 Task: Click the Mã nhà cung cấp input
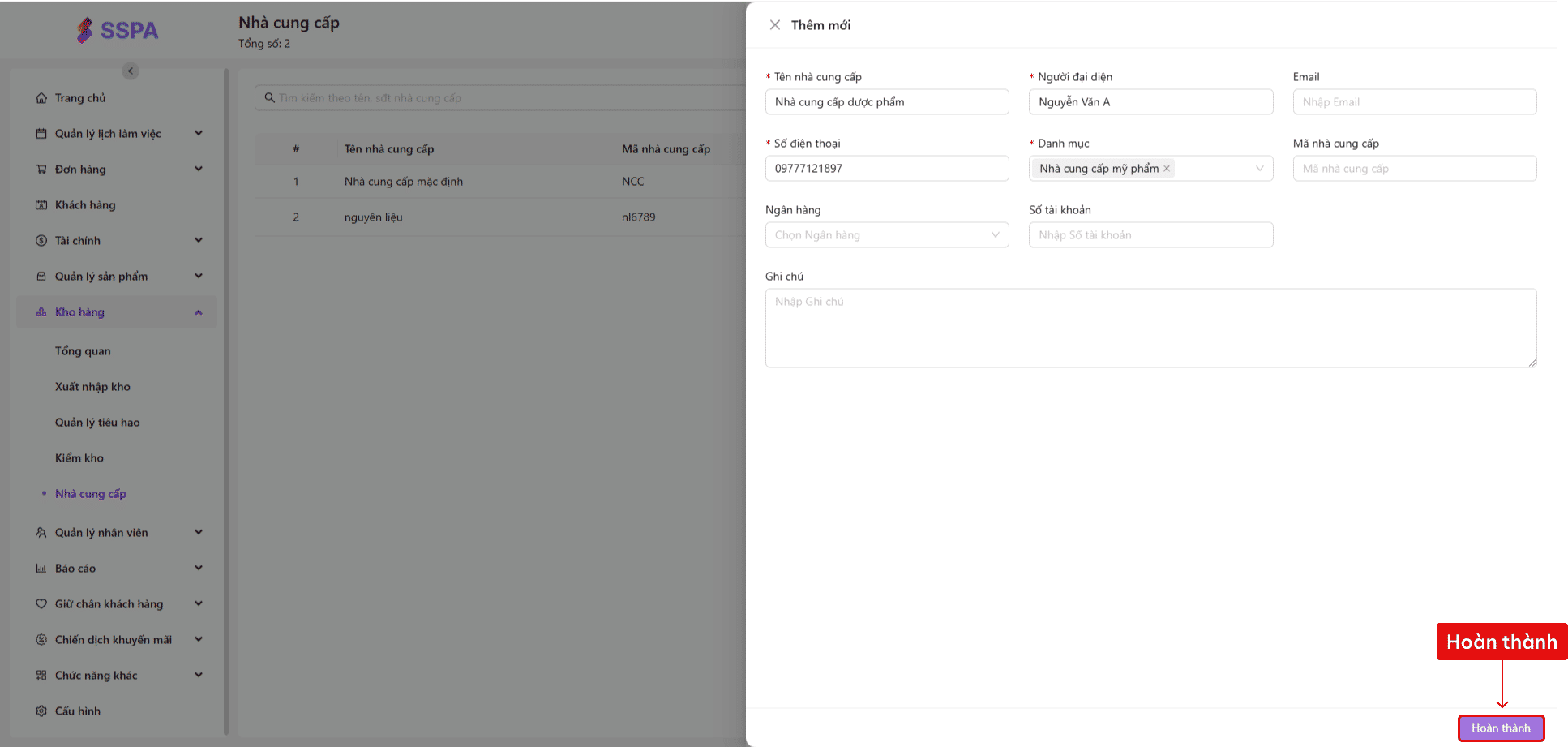click(x=1415, y=169)
